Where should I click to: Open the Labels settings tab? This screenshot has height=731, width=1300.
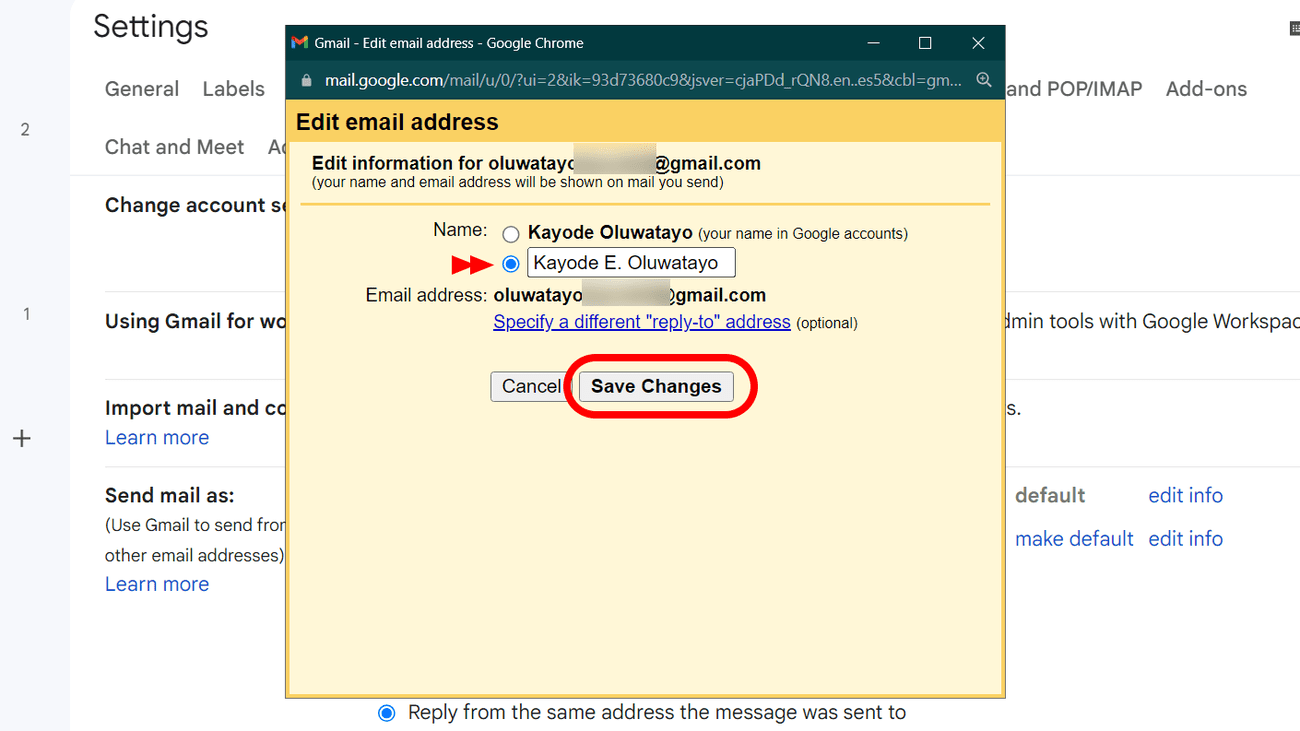tap(233, 89)
